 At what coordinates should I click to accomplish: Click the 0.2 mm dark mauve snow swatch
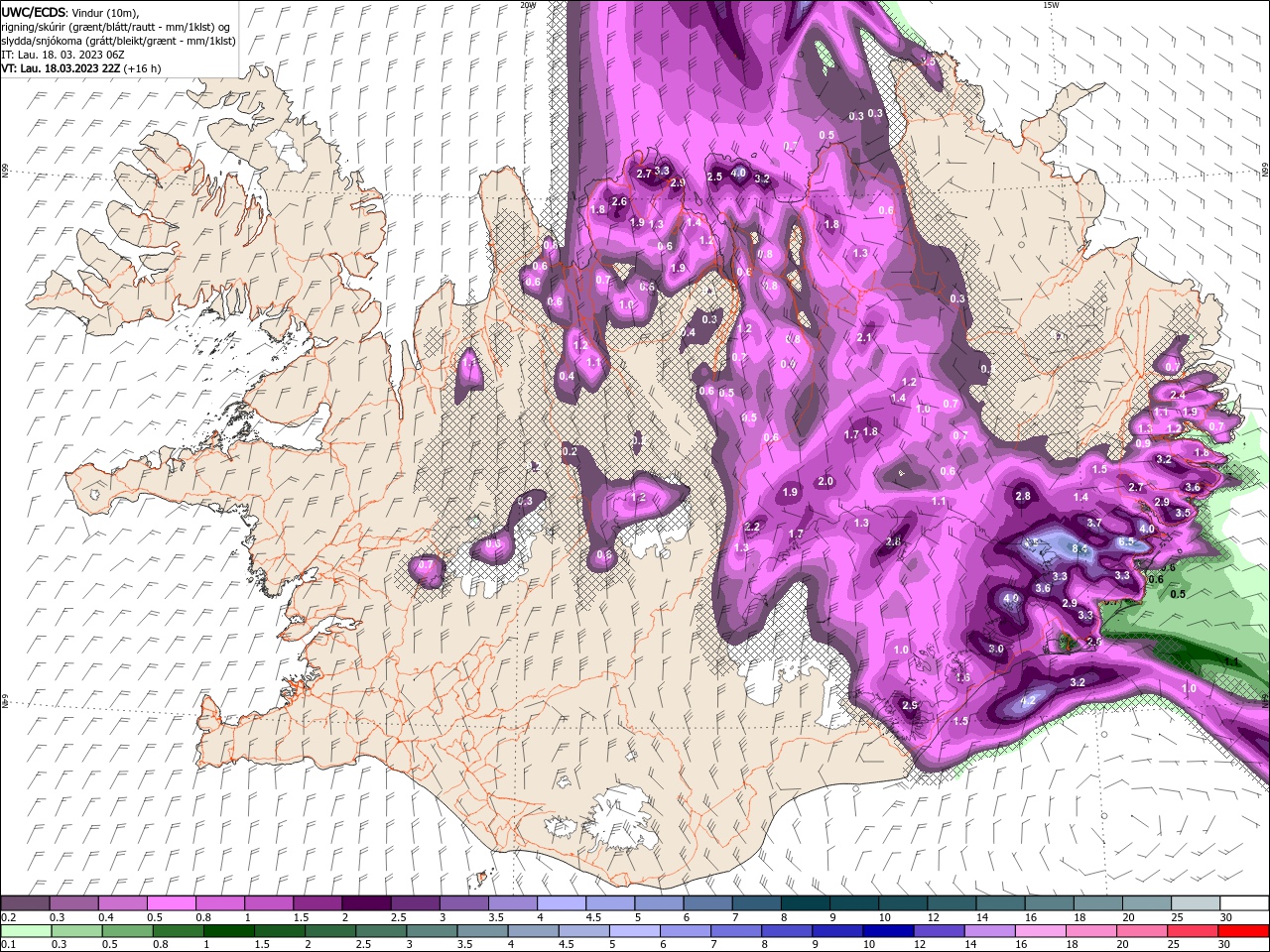[26, 903]
